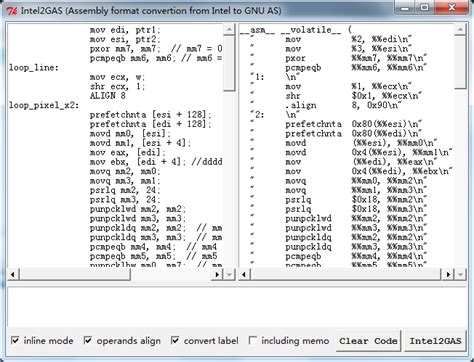Click 'prefetchnta 0x80(%%edi)' output line

click(353, 134)
